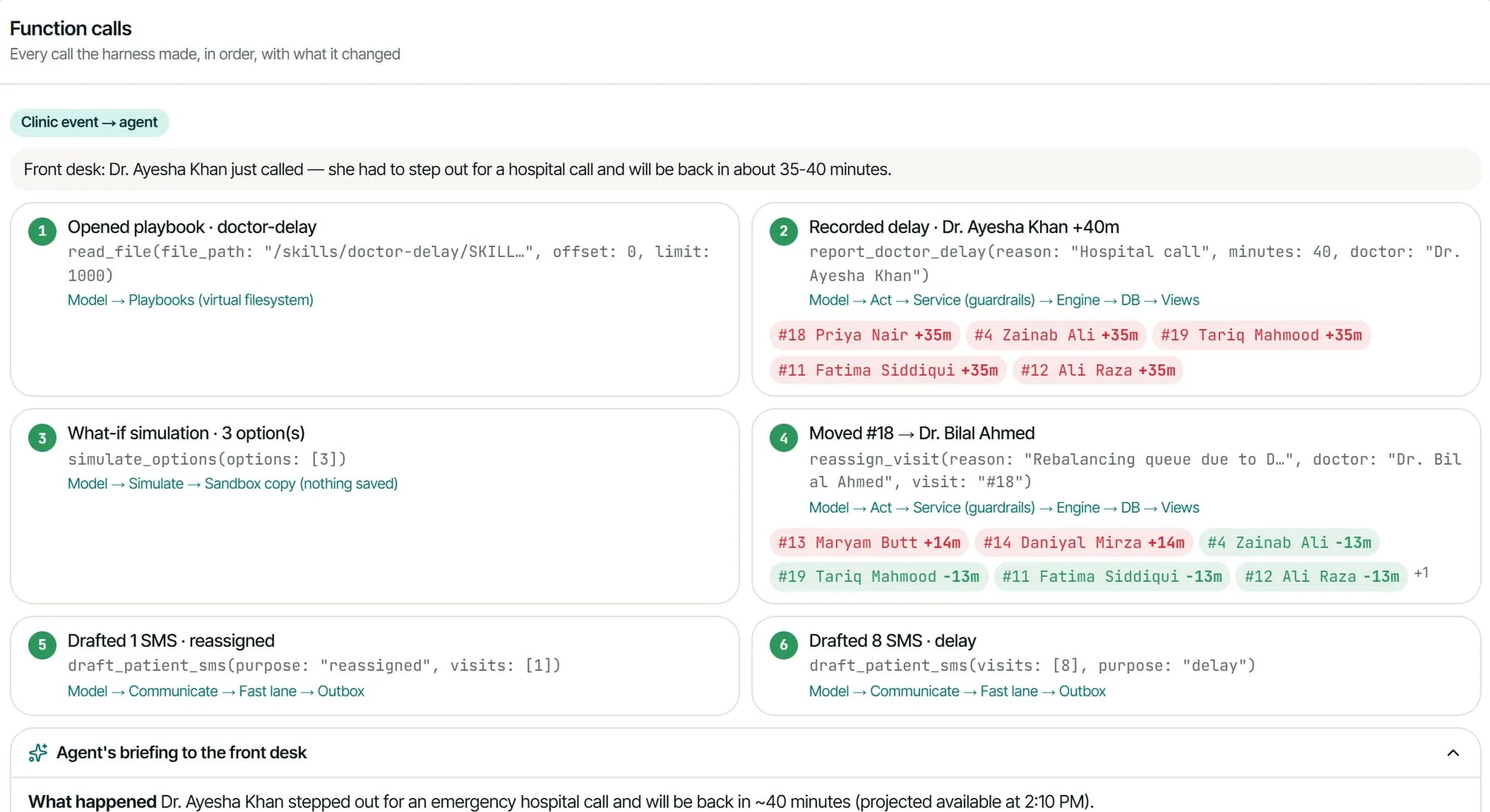The width and height of the screenshot is (1490, 812).
Task: Click the read_file call code in card 1
Action: click(388, 264)
